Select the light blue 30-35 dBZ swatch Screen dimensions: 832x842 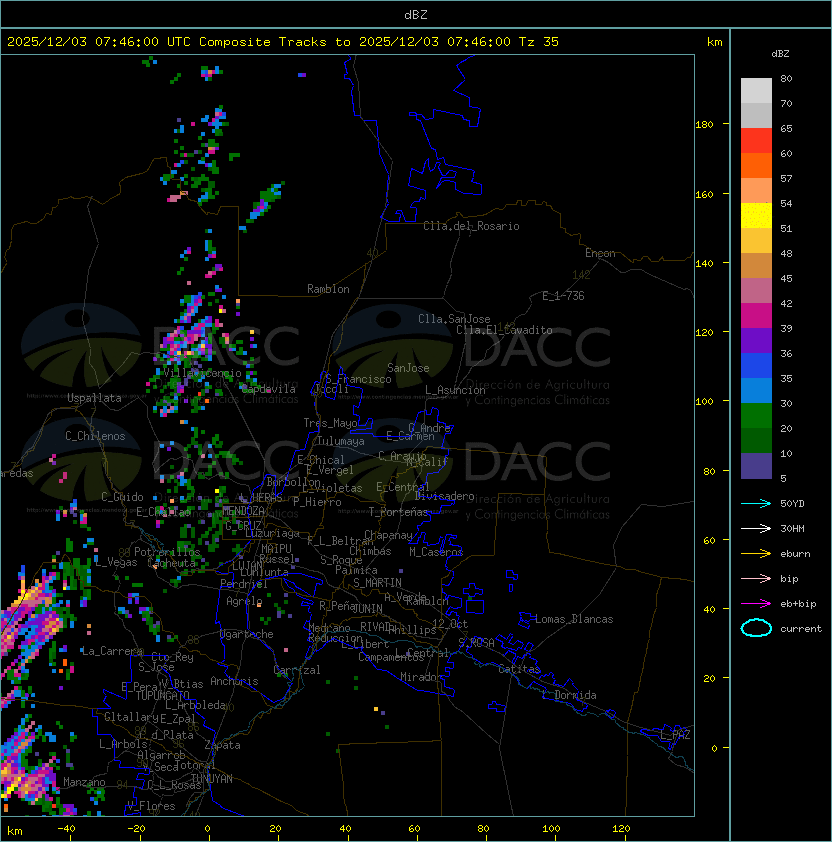[756, 390]
